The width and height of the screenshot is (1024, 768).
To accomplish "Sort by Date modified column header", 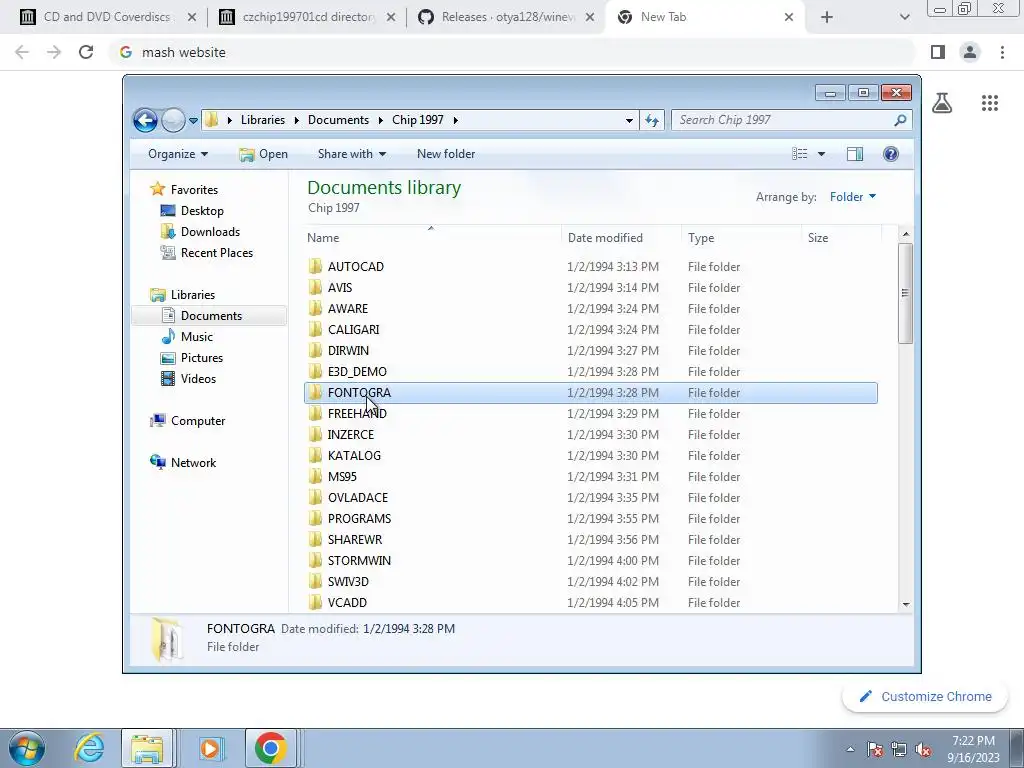I will (x=621, y=238).
